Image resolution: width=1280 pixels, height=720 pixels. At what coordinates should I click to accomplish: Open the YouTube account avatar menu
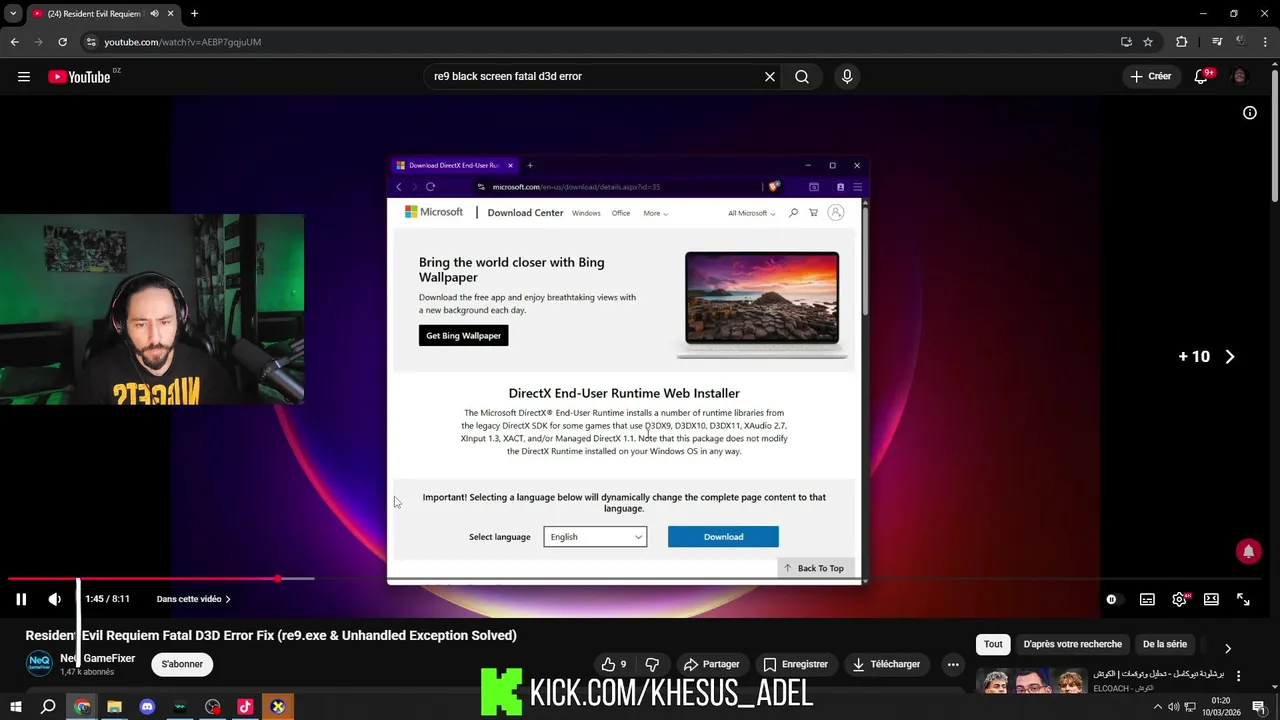pyautogui.click(x=1240, y=76)
